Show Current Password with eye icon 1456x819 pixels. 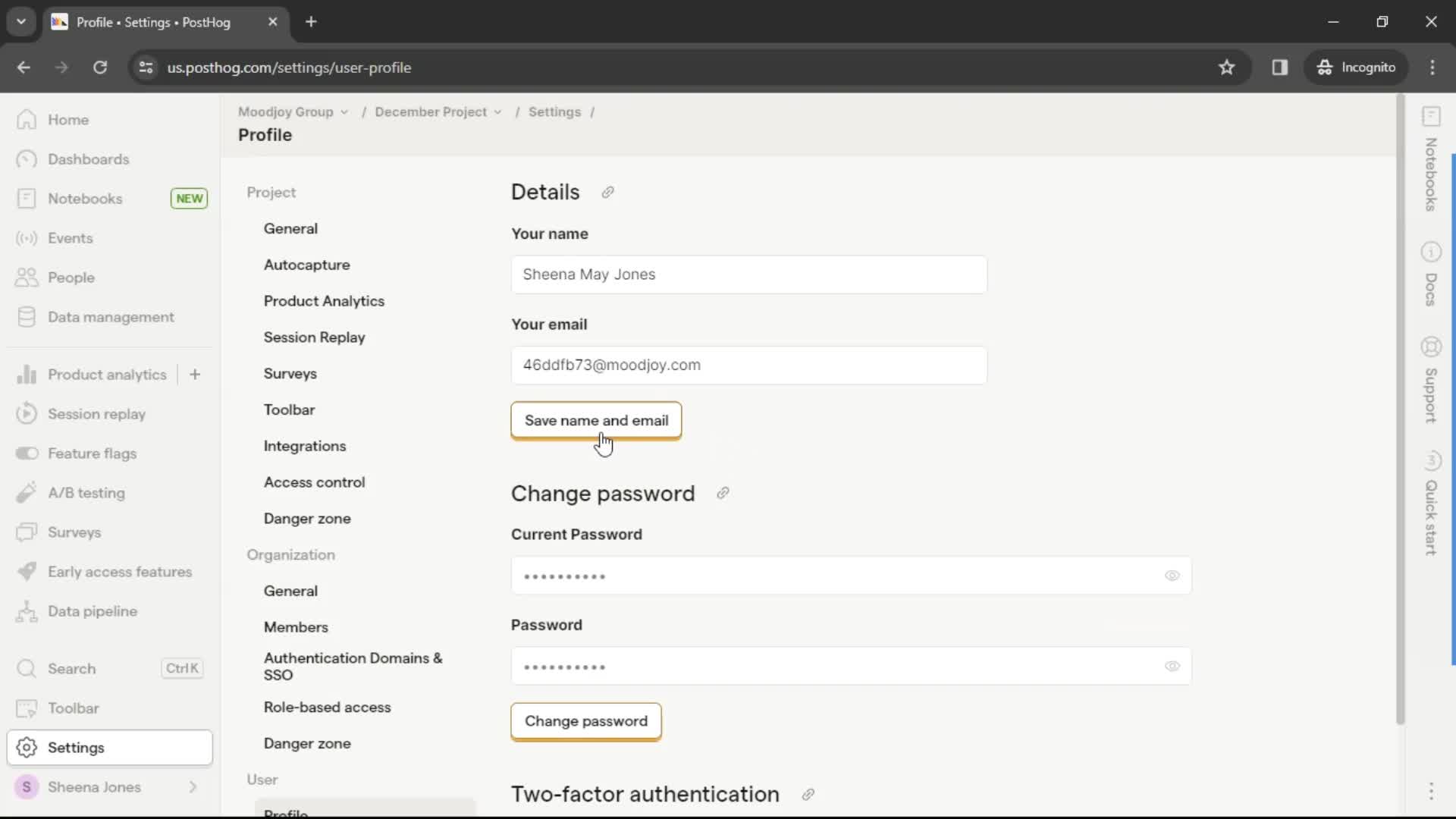pos(1172,576)
